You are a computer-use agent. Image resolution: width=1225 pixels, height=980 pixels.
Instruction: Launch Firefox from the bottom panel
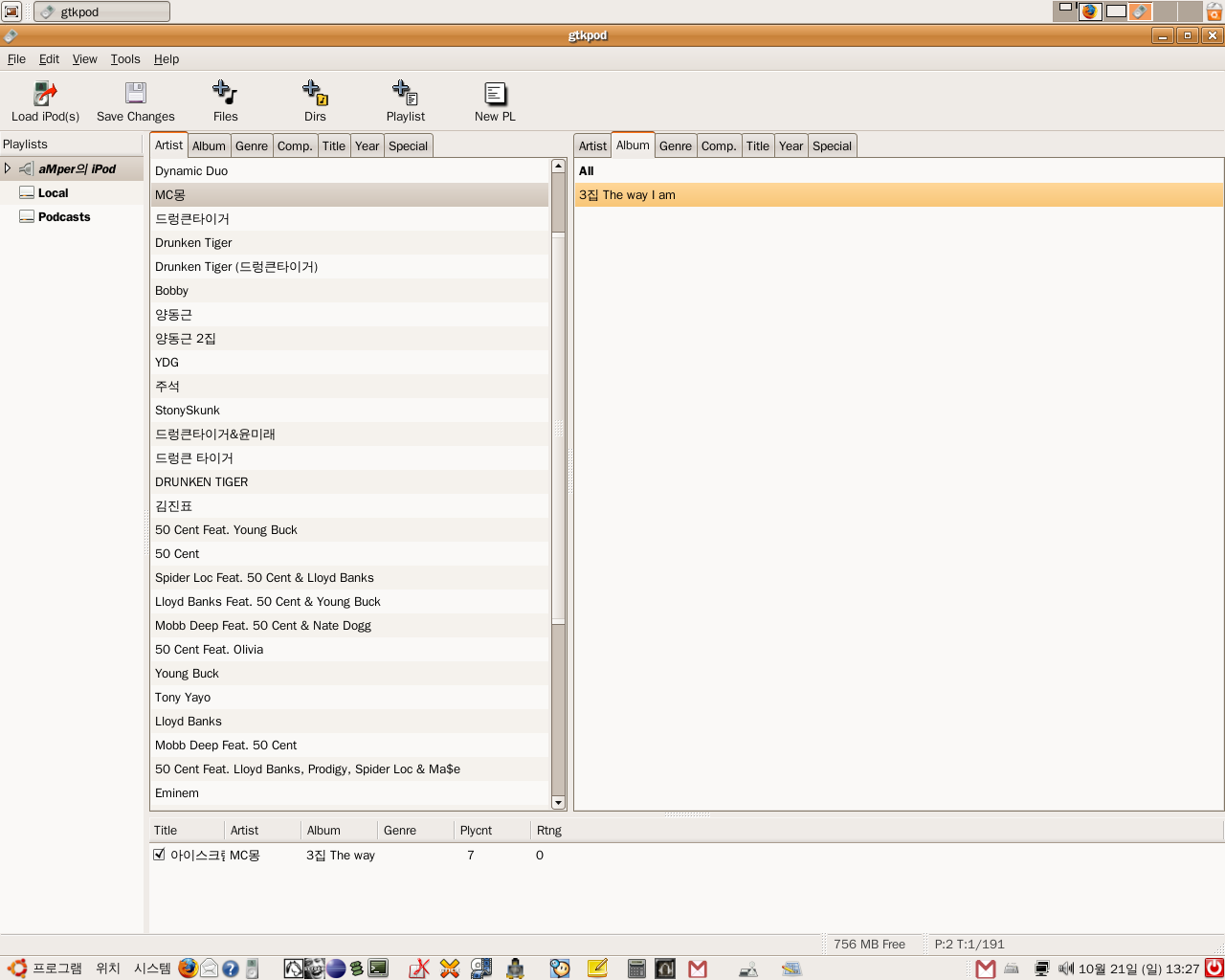(x=188, y=969)
